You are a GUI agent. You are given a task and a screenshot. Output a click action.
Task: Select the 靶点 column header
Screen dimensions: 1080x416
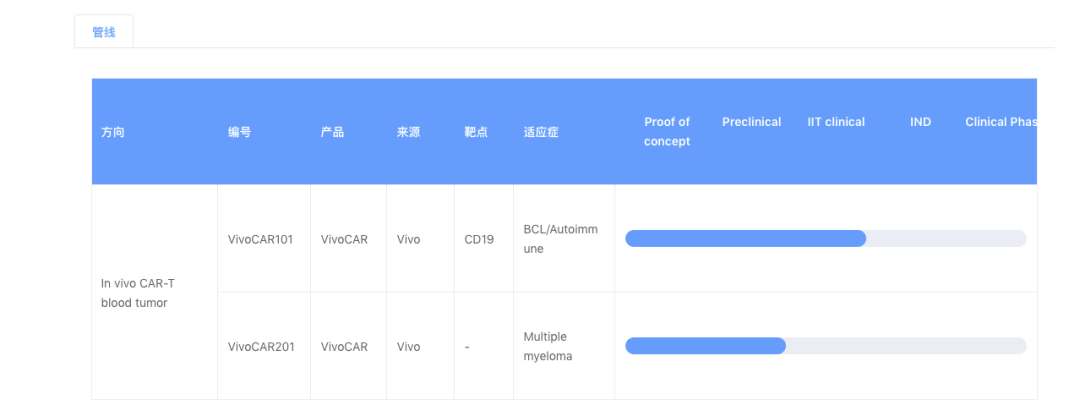pos(476,132)
